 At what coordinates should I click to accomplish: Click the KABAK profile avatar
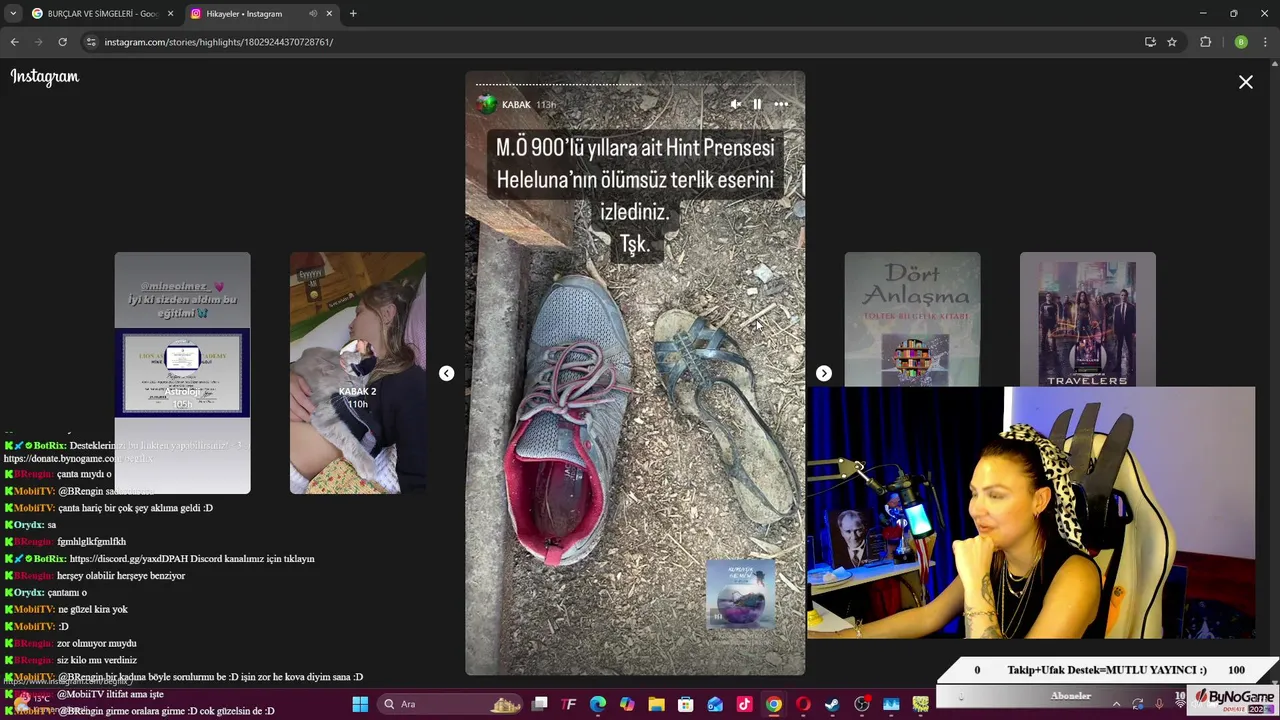(x=487, y=104)
